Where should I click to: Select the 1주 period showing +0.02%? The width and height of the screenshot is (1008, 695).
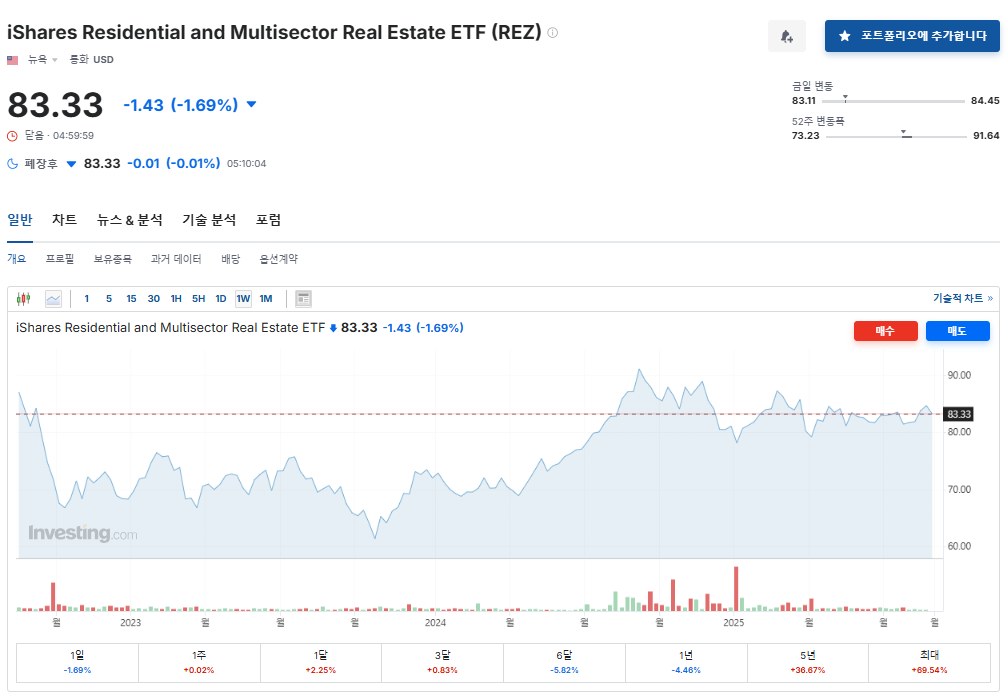tap(199, 662)
